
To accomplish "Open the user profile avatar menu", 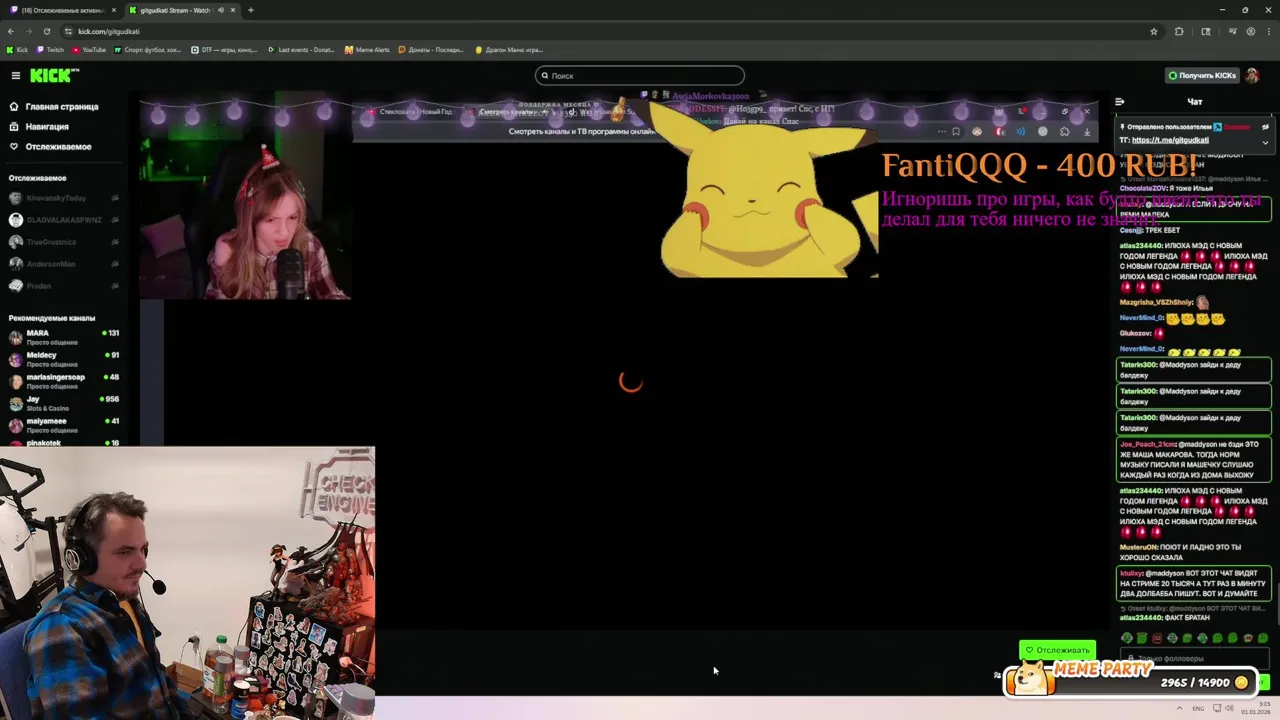I will click(1252, 75).
